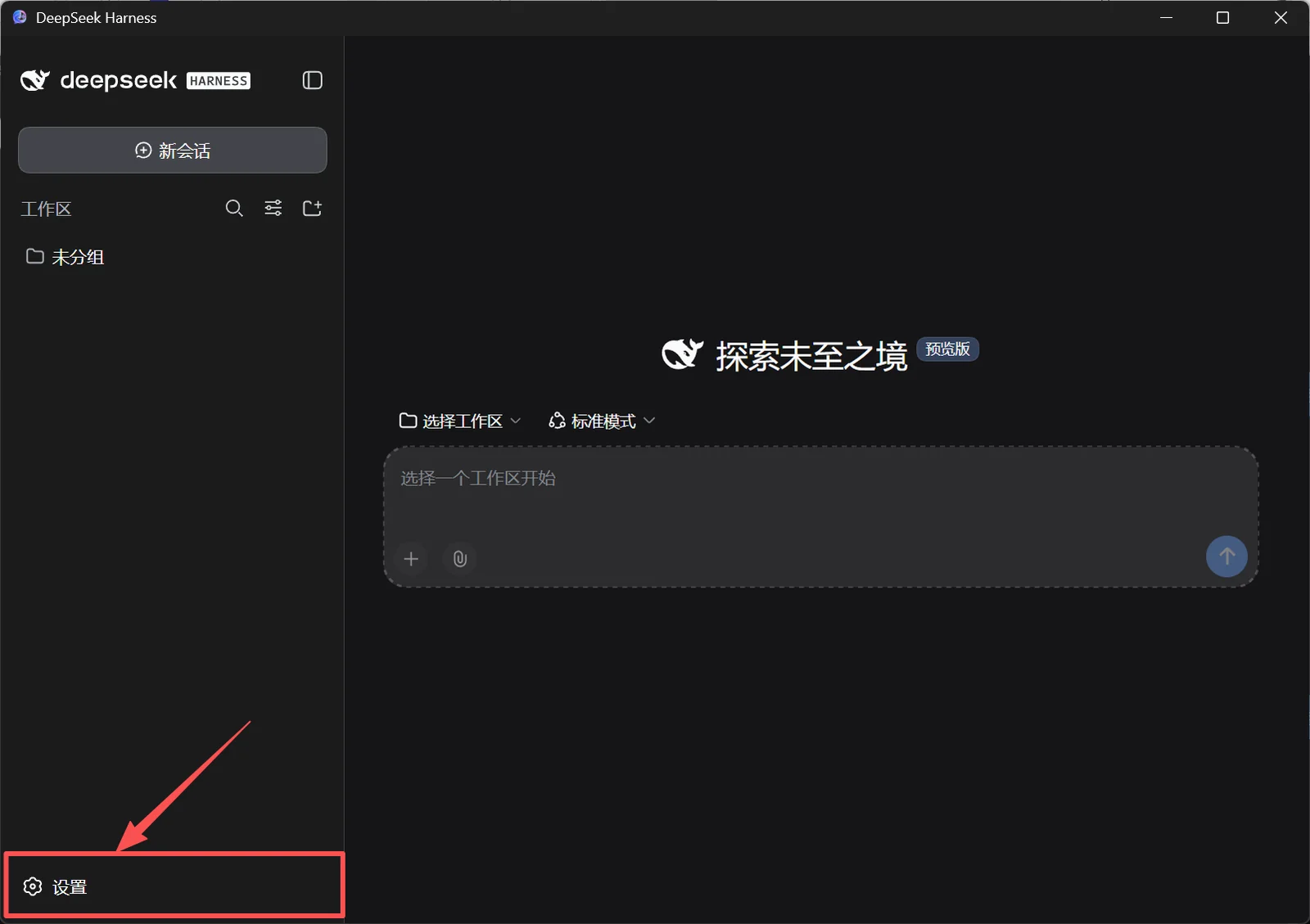
Task: Start a new chat with 新会话 button
Action: coord(173,150)
